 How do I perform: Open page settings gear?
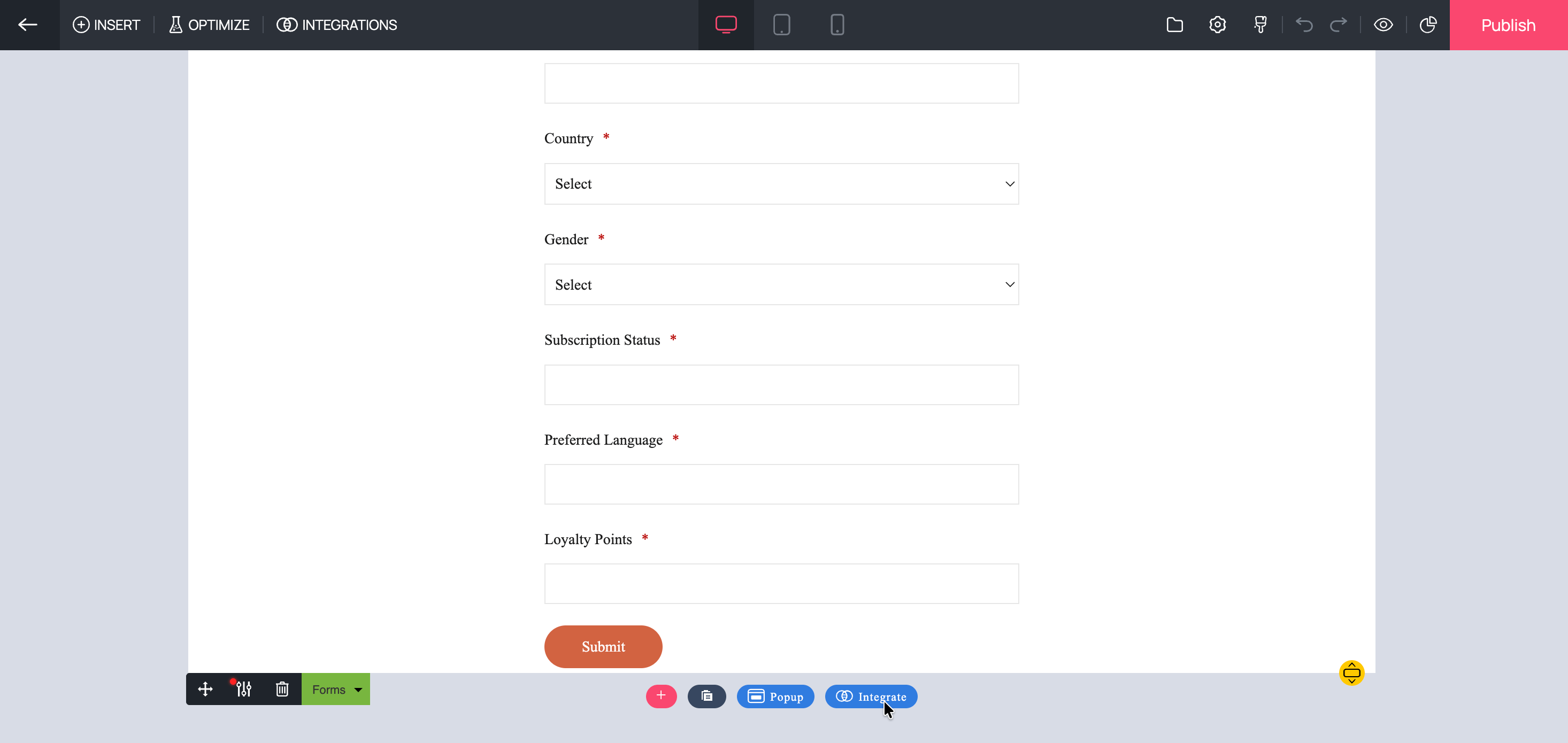1217,25
